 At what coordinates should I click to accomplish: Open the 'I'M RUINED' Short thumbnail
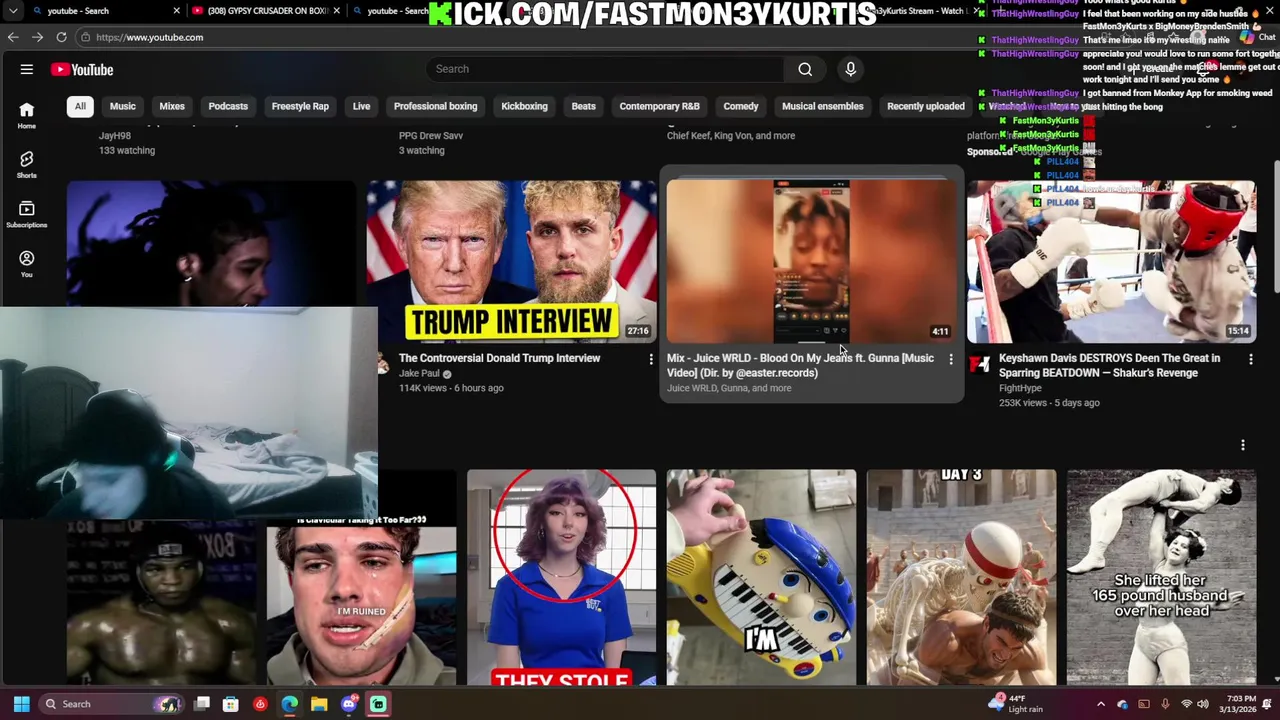pos(361,603)
